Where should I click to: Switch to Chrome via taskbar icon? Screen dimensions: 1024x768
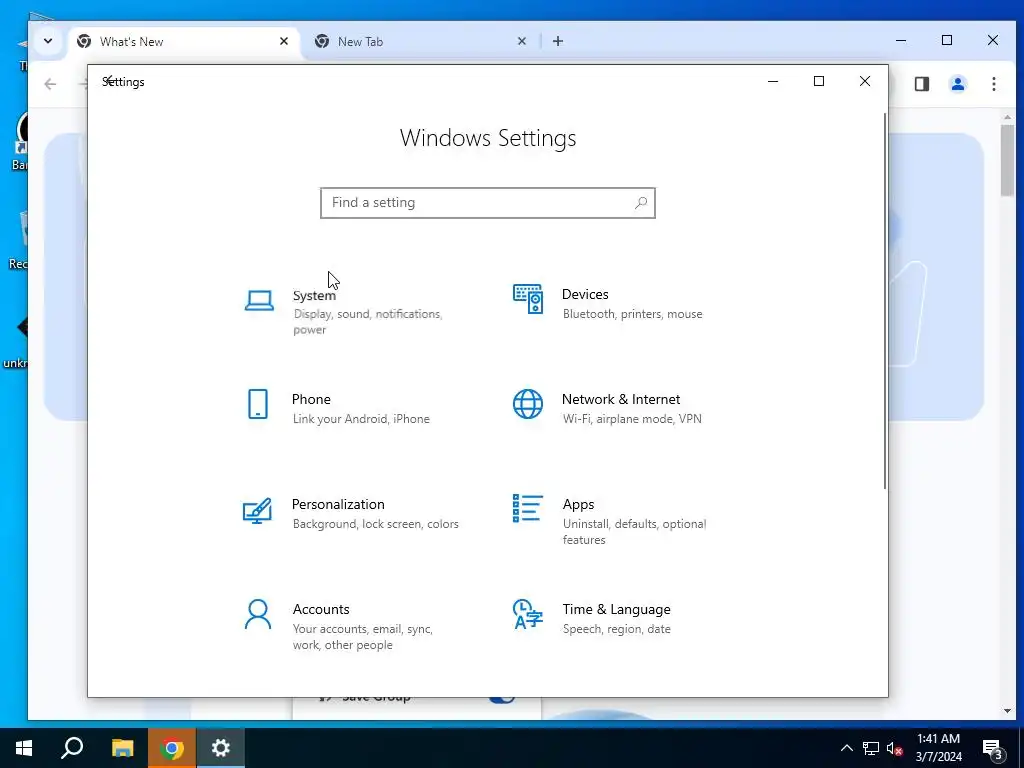(171, 748)
